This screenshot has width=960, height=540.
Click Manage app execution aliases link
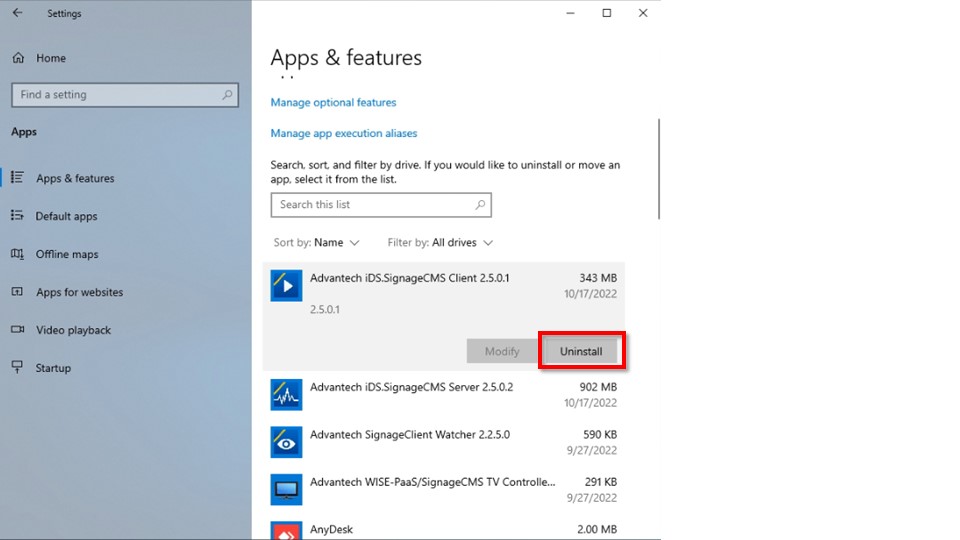(x=344, y=133)
